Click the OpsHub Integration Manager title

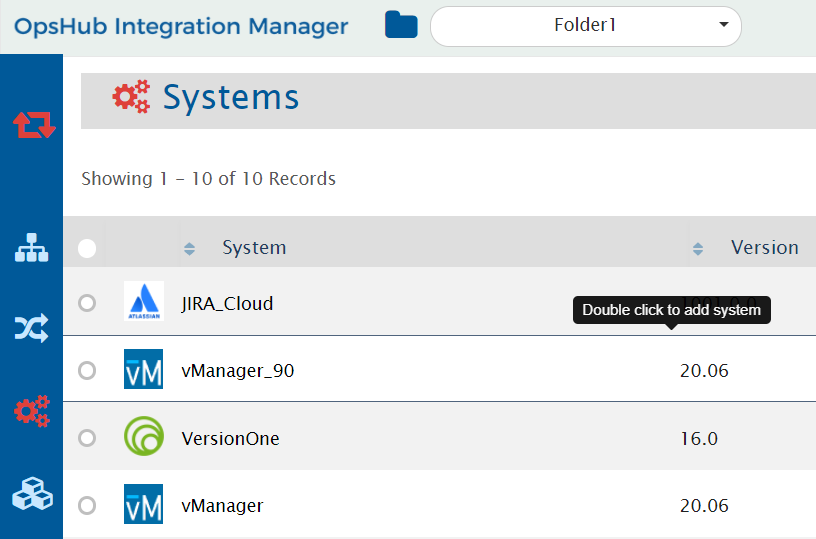click(x=181, y=26)
